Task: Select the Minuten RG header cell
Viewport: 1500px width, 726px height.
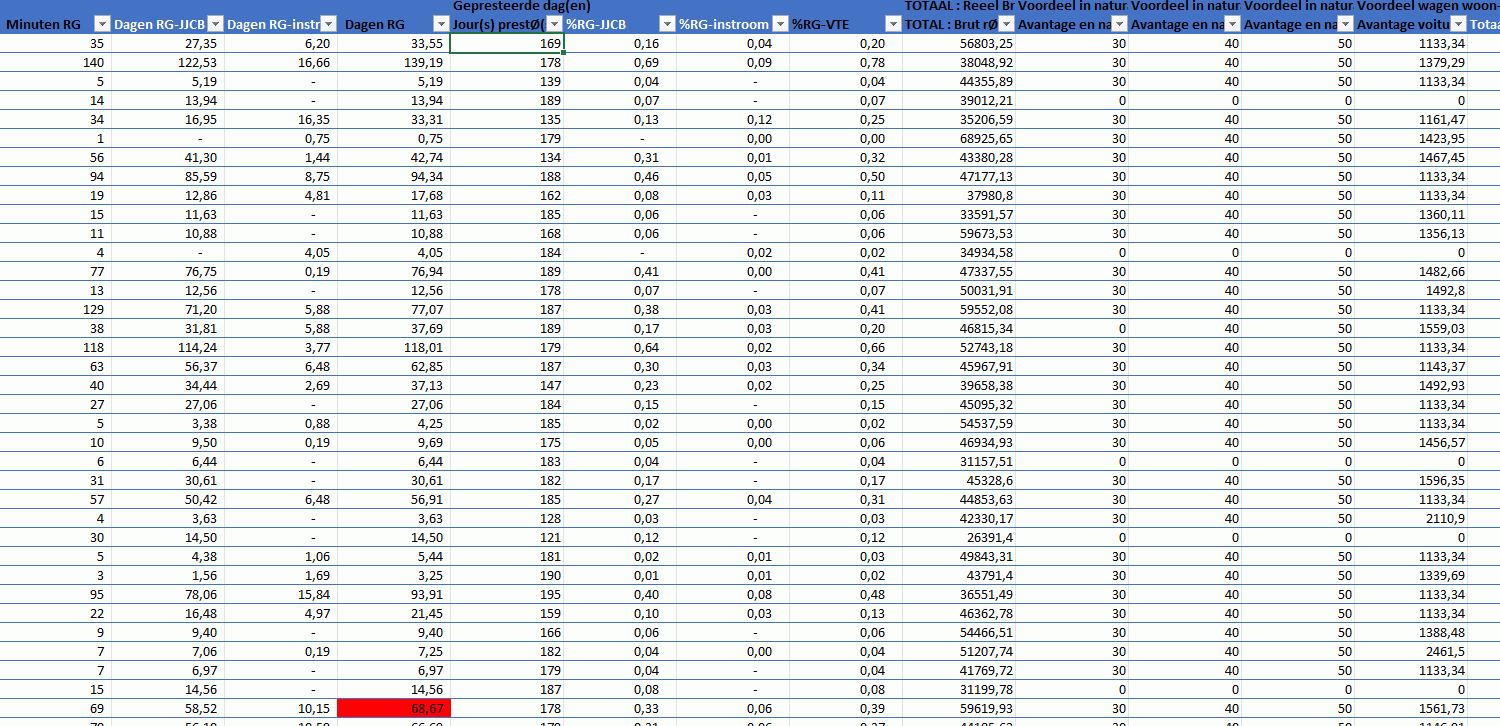Action: [55, 24]
